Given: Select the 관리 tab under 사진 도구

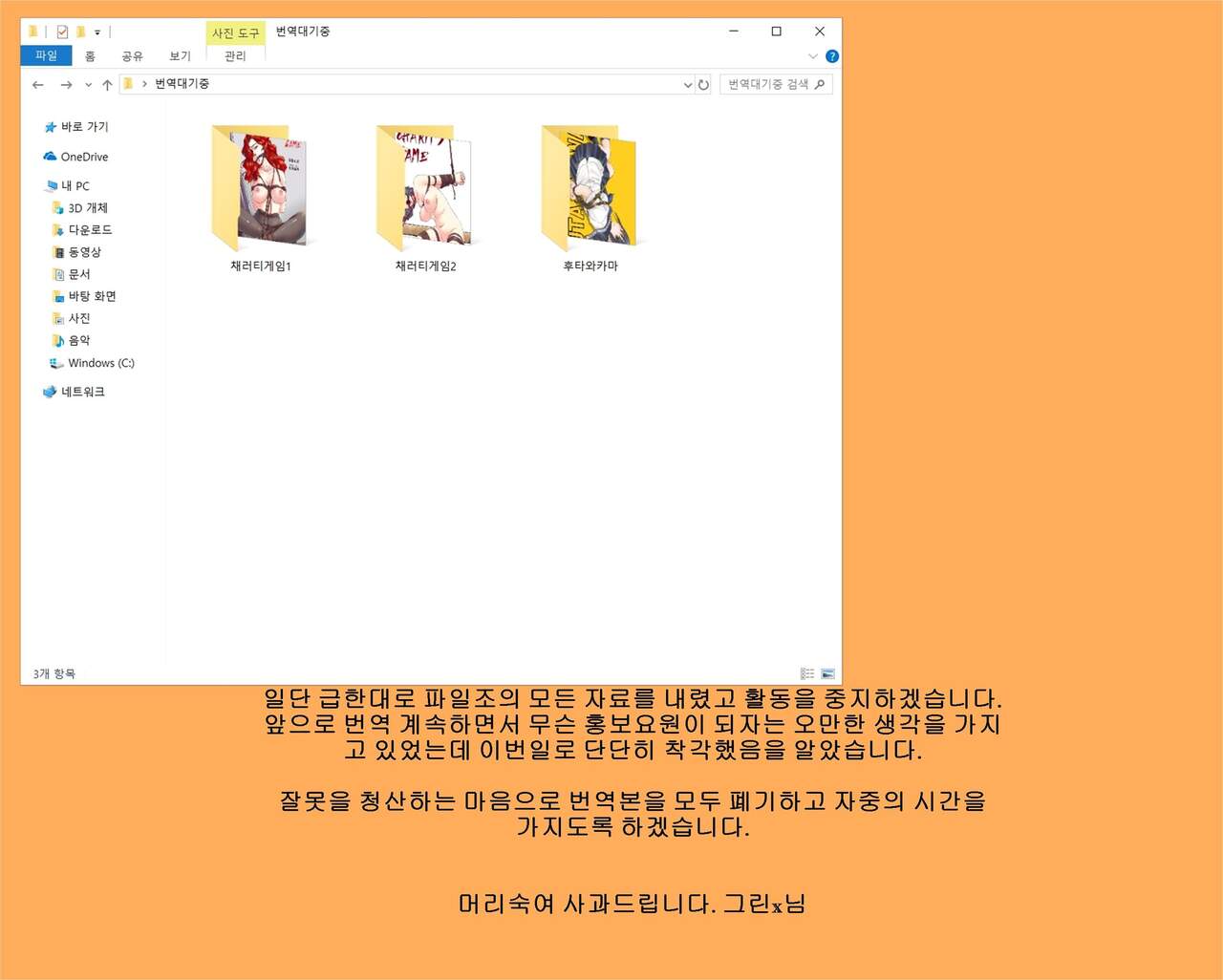Looking at the screenshot, I should point(235,56).
